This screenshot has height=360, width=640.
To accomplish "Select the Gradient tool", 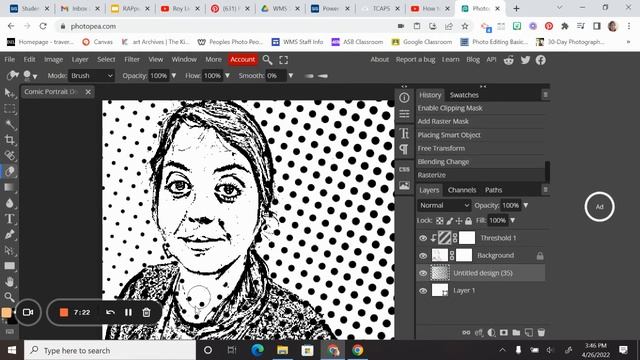I will pyautogui.click(x=9, y=187).
